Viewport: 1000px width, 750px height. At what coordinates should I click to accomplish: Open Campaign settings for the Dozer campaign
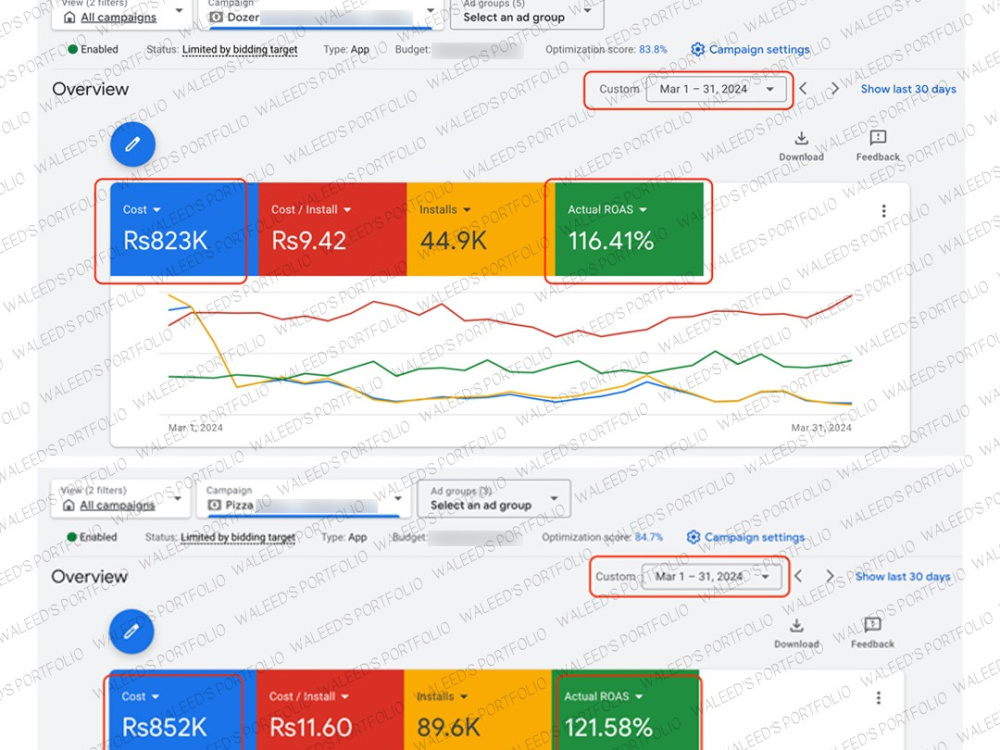pos(759,50)
